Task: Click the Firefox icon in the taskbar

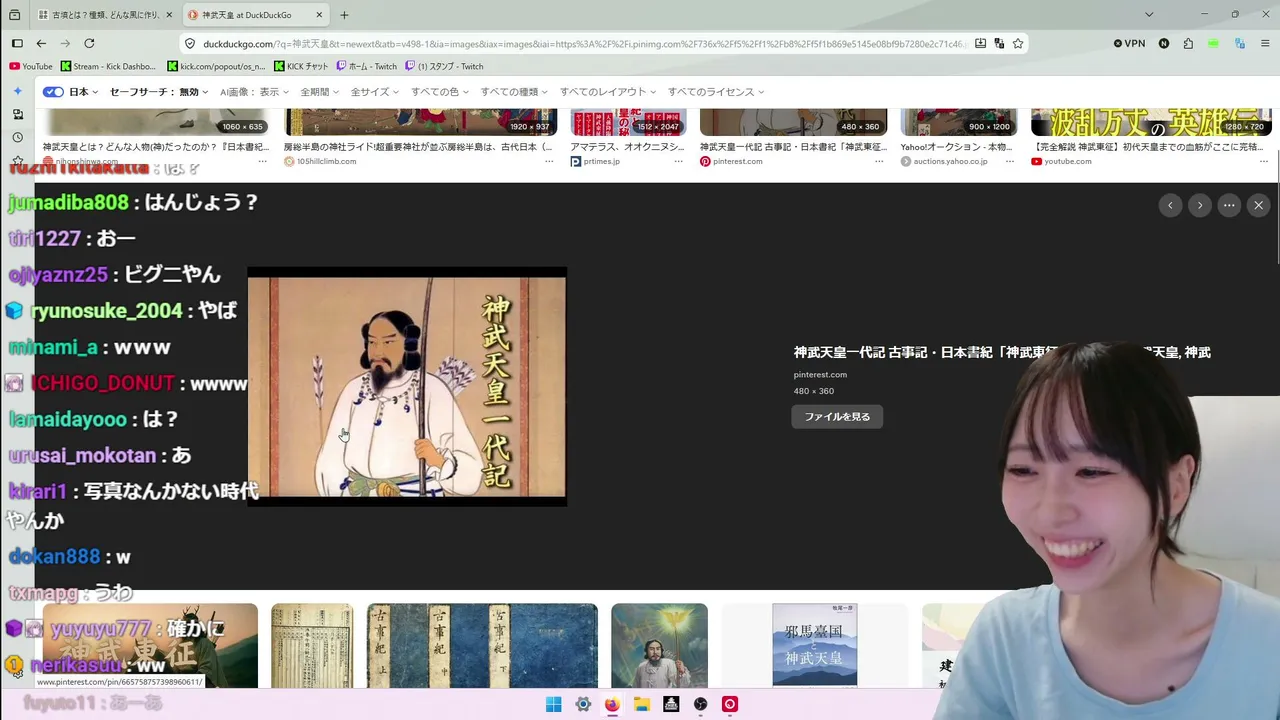Action: (x=612, y=704)
